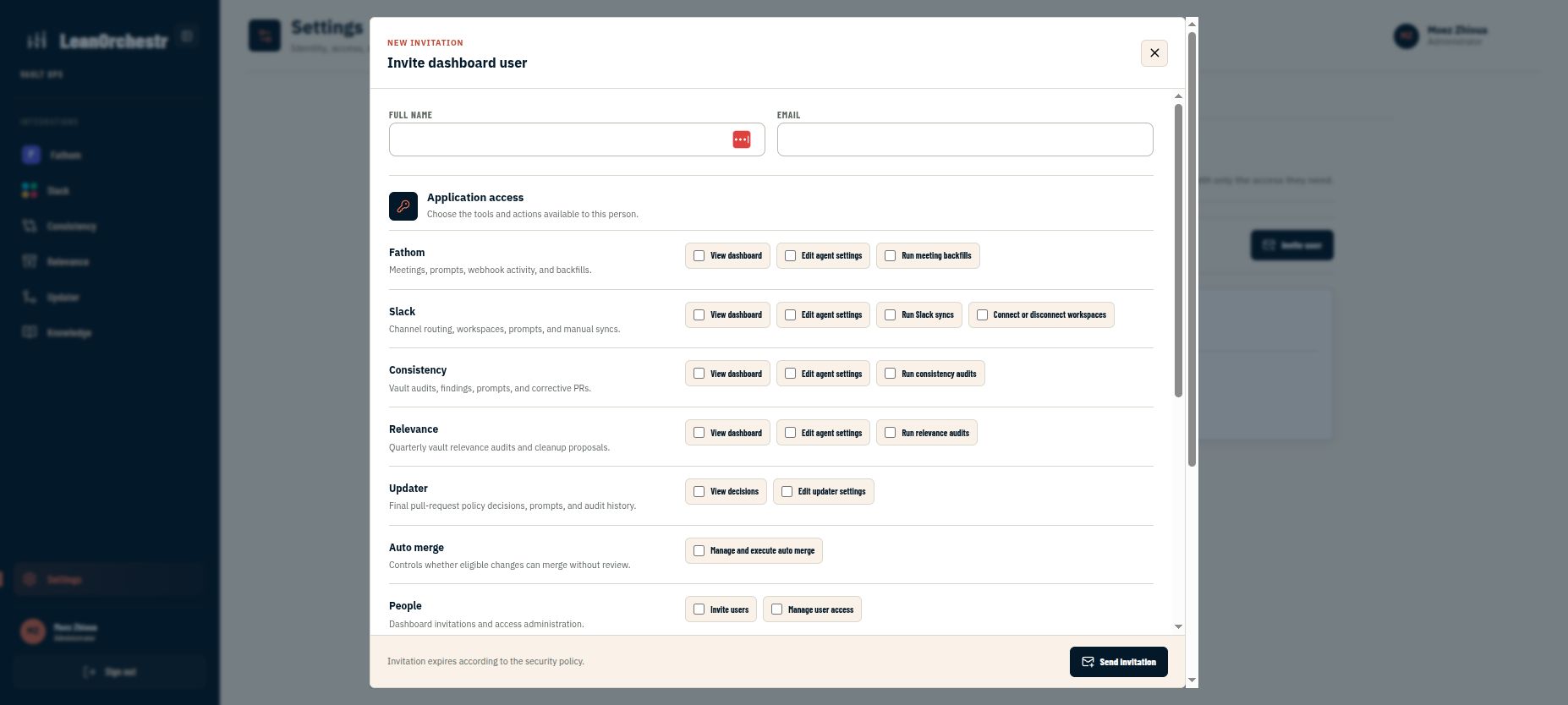Click the sidebar collapse icon near logo
Screen dimensions: 1568x705
[x=188, y=36]
